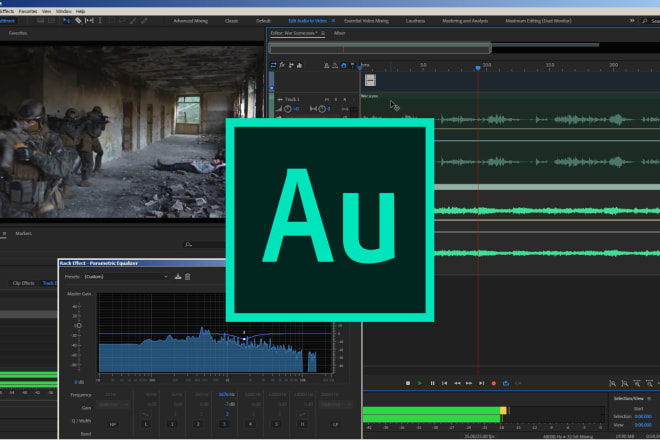Click the Rewind transport button

coord(457,383)
